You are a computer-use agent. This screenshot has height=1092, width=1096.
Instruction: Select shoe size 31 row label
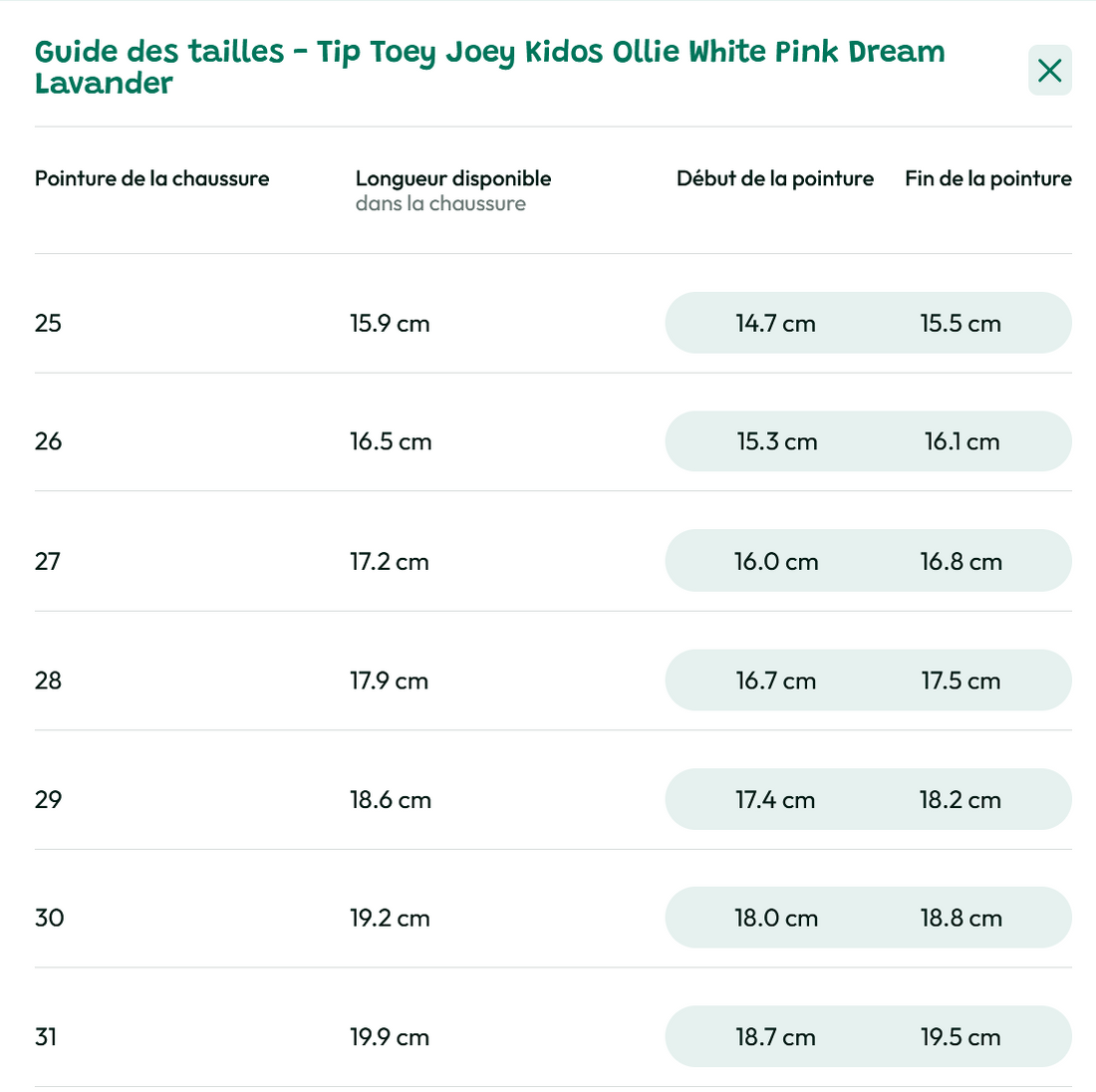point(46,1037)
